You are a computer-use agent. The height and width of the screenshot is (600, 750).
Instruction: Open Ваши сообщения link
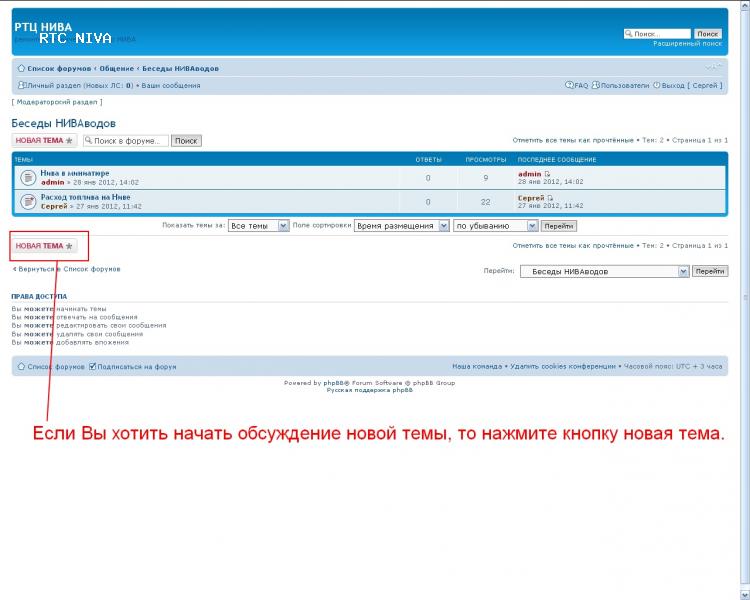click(x=171, y=86)
